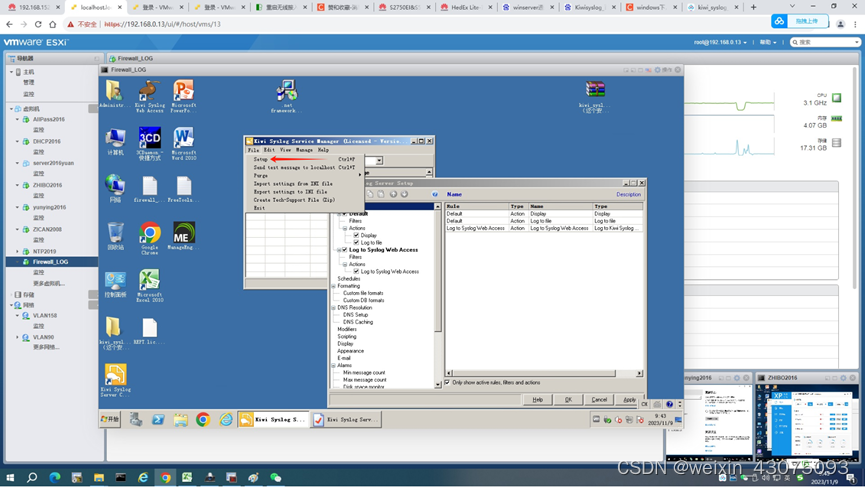The height and width of the screenshot is (487, 865).
Task: Click Apply in Kiwi Syslog Setup
Action: point(629,399)
